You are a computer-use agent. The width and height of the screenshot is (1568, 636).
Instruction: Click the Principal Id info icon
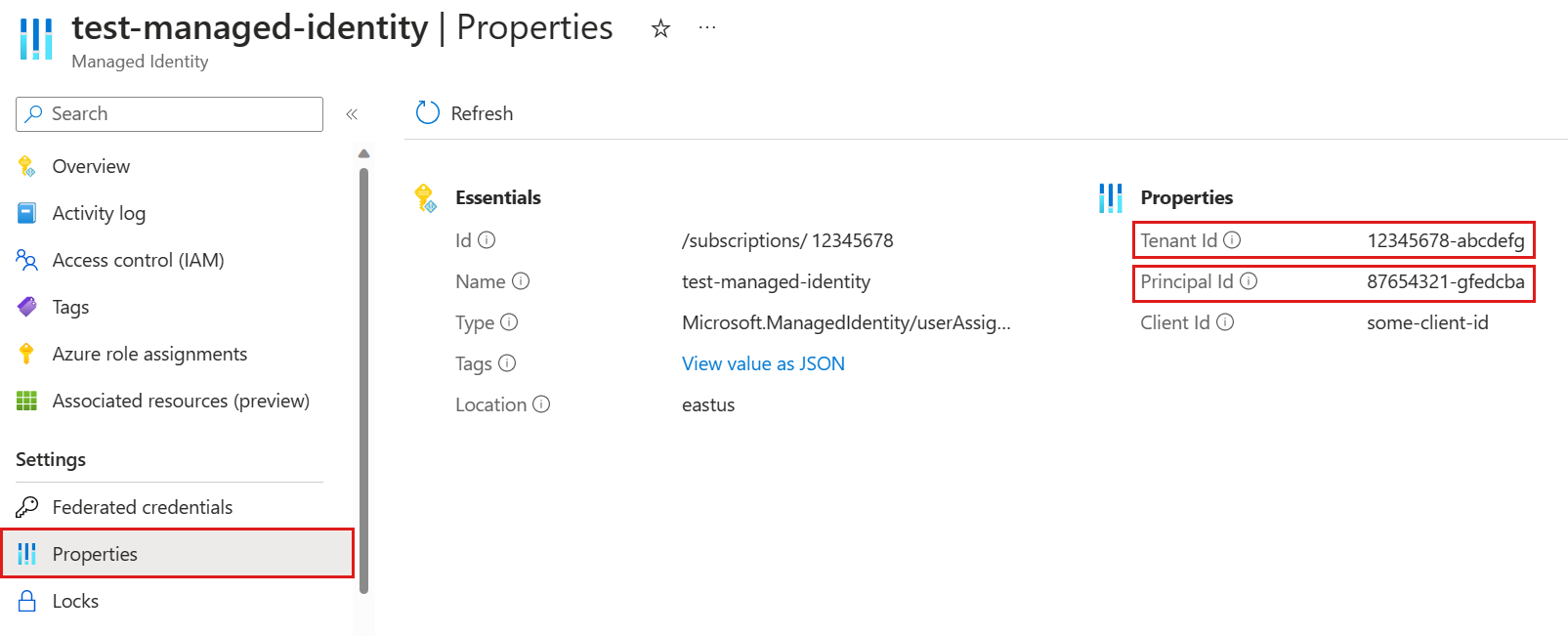pos(1249,281)
